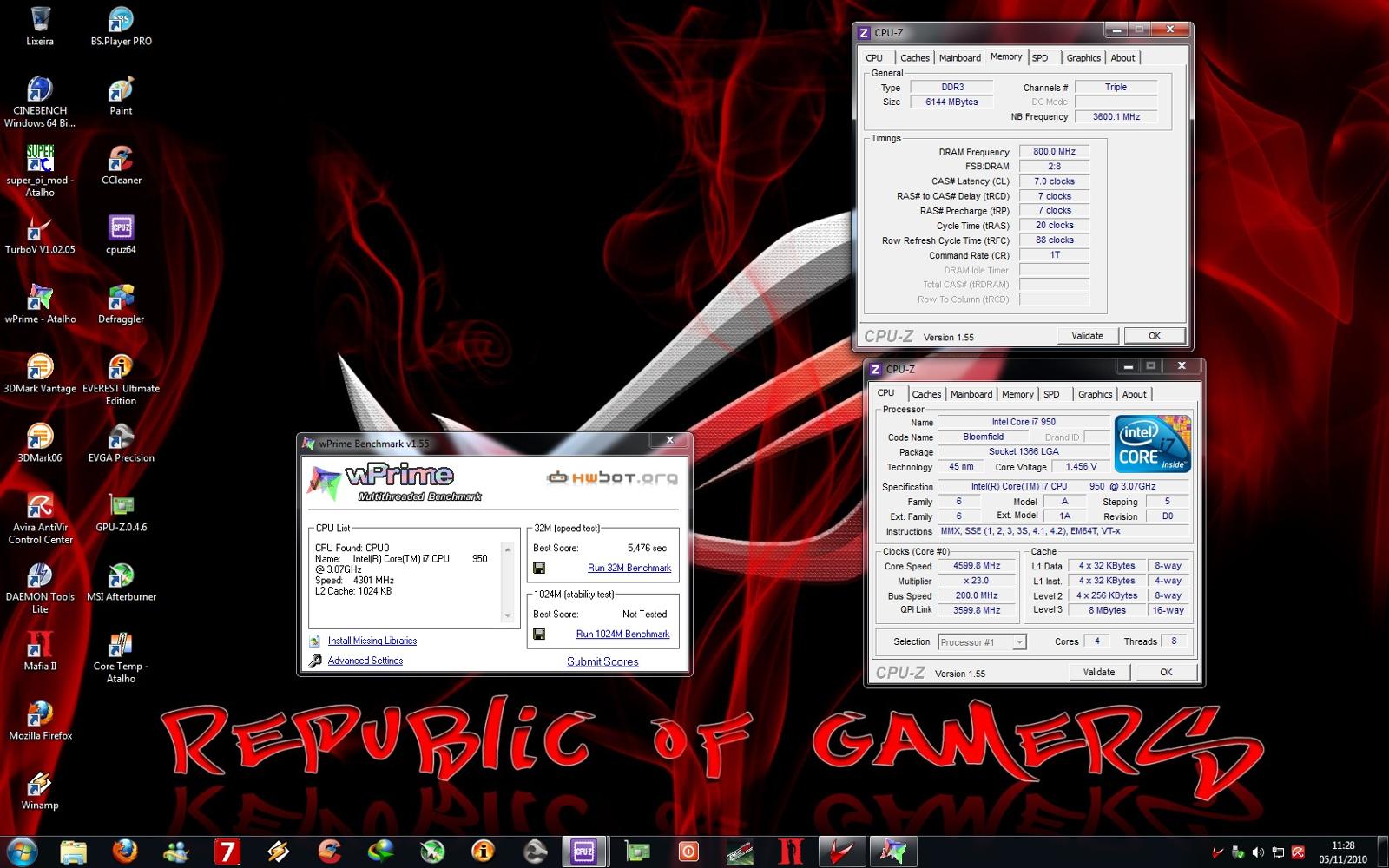Open the Advanced Settings link in wPrime
1389x868 pixels.
[365, 661]
